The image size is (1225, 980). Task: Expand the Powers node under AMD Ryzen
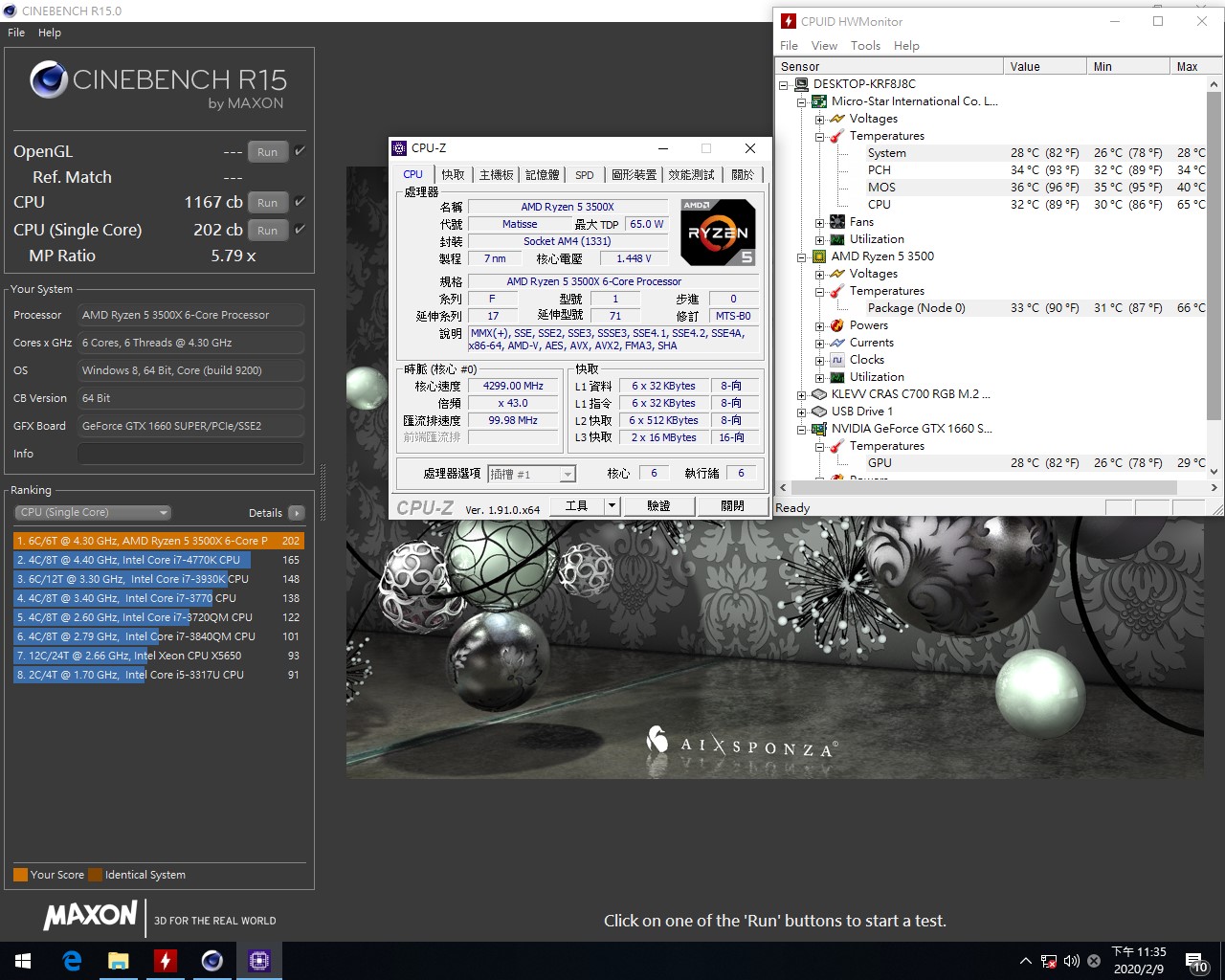pos(820,325)
